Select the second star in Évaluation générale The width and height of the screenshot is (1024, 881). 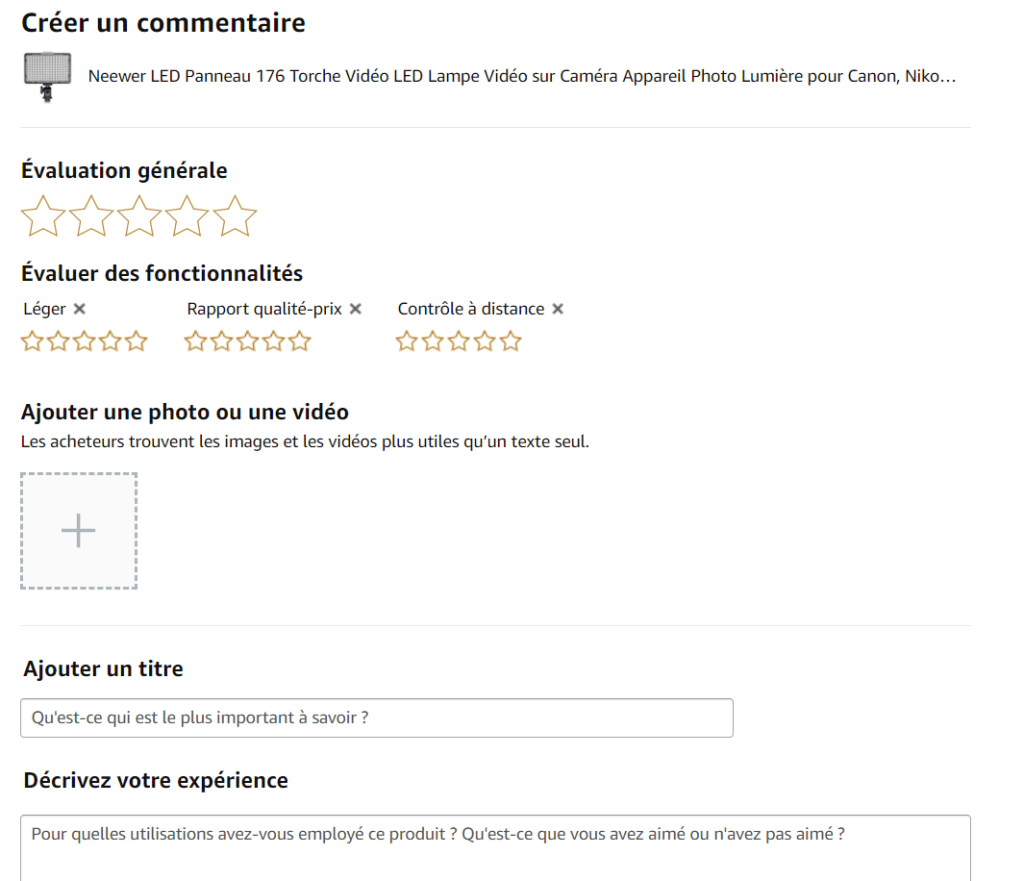[x=91, y=216]
